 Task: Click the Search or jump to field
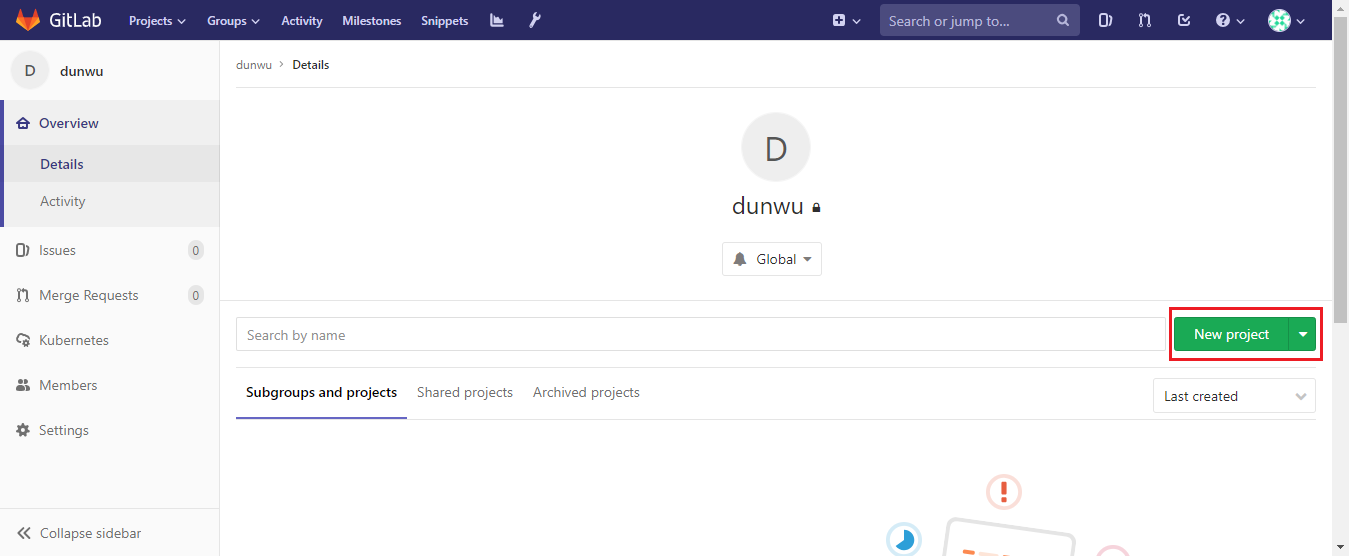pyautogui.click(x=979, y=20)
